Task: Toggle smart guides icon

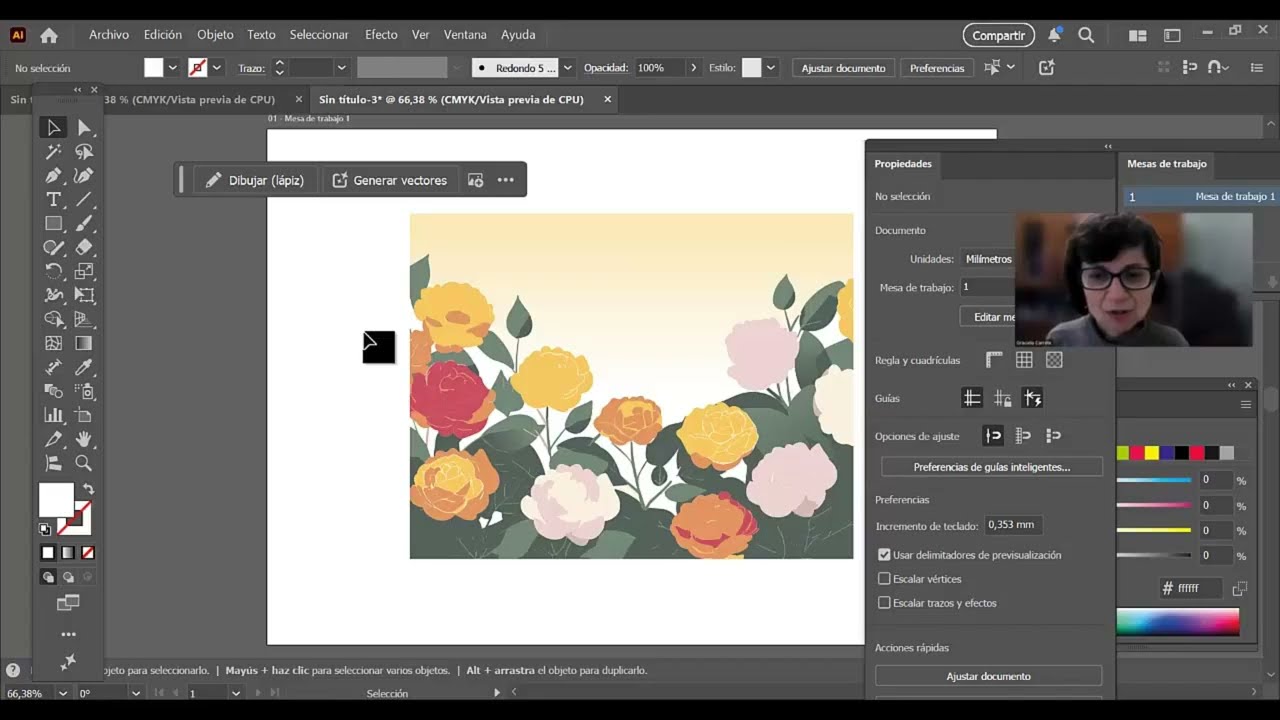Action: coord(1033,398)
